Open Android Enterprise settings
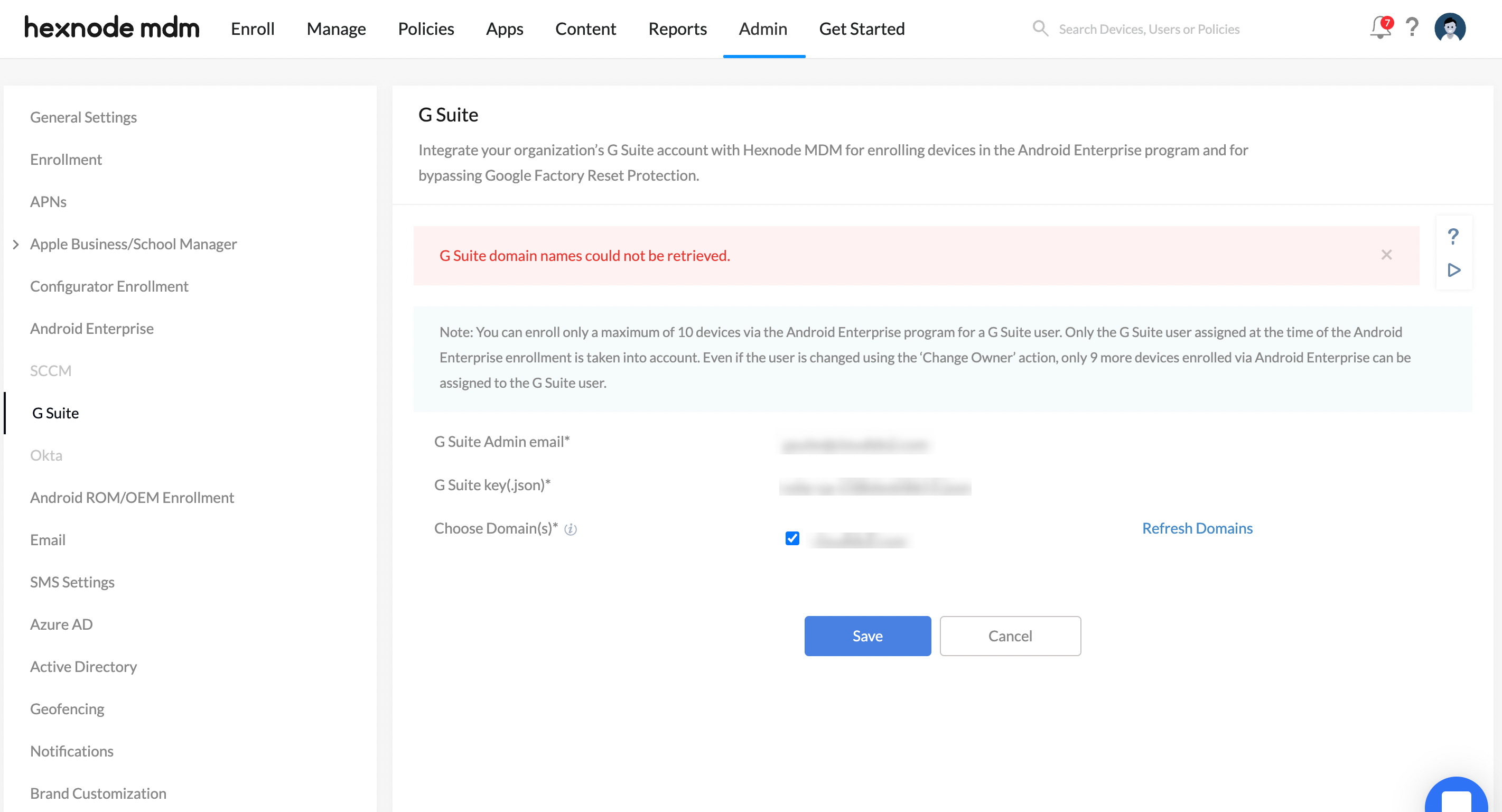This screenshot has height=812, width=1502. click(x=91, y=329)
